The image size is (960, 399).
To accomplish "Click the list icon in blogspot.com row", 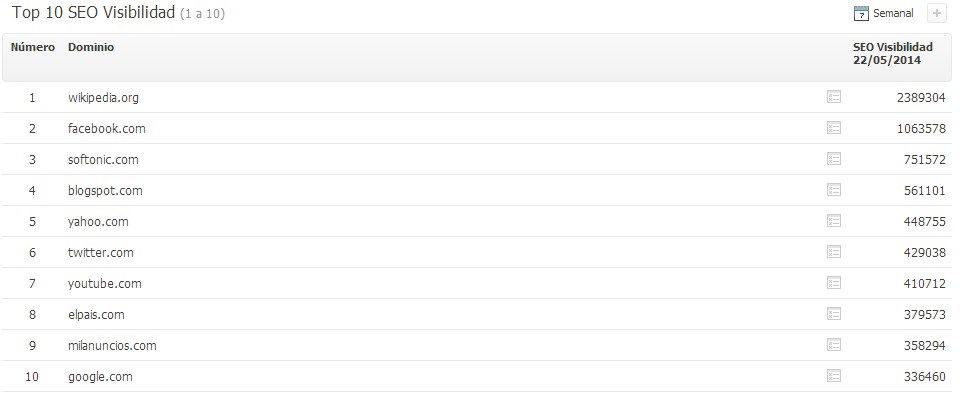I will (x=833, y=190).
